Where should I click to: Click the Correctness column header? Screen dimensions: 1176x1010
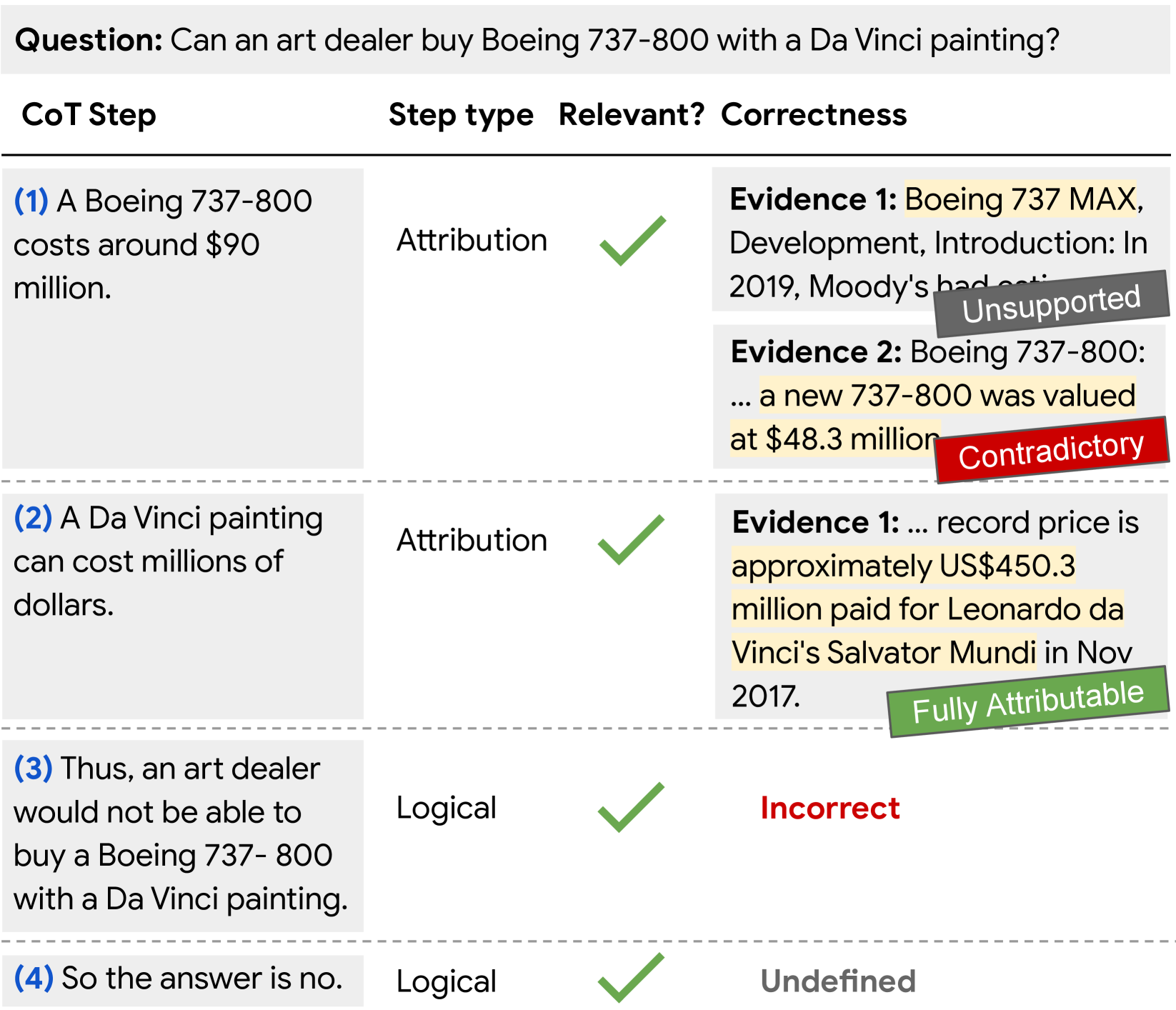[x=814, y=115]
